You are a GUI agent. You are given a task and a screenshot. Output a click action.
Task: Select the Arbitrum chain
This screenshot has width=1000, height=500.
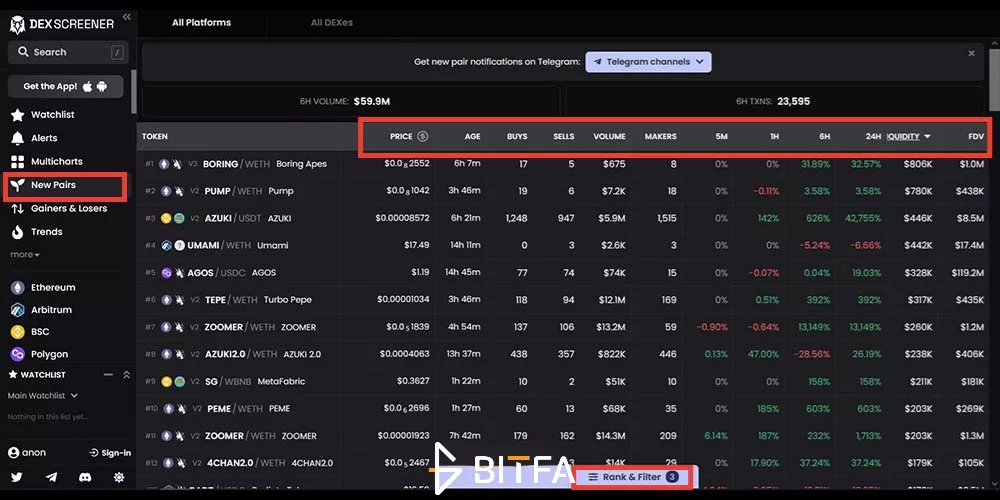(x=41, y=310)
